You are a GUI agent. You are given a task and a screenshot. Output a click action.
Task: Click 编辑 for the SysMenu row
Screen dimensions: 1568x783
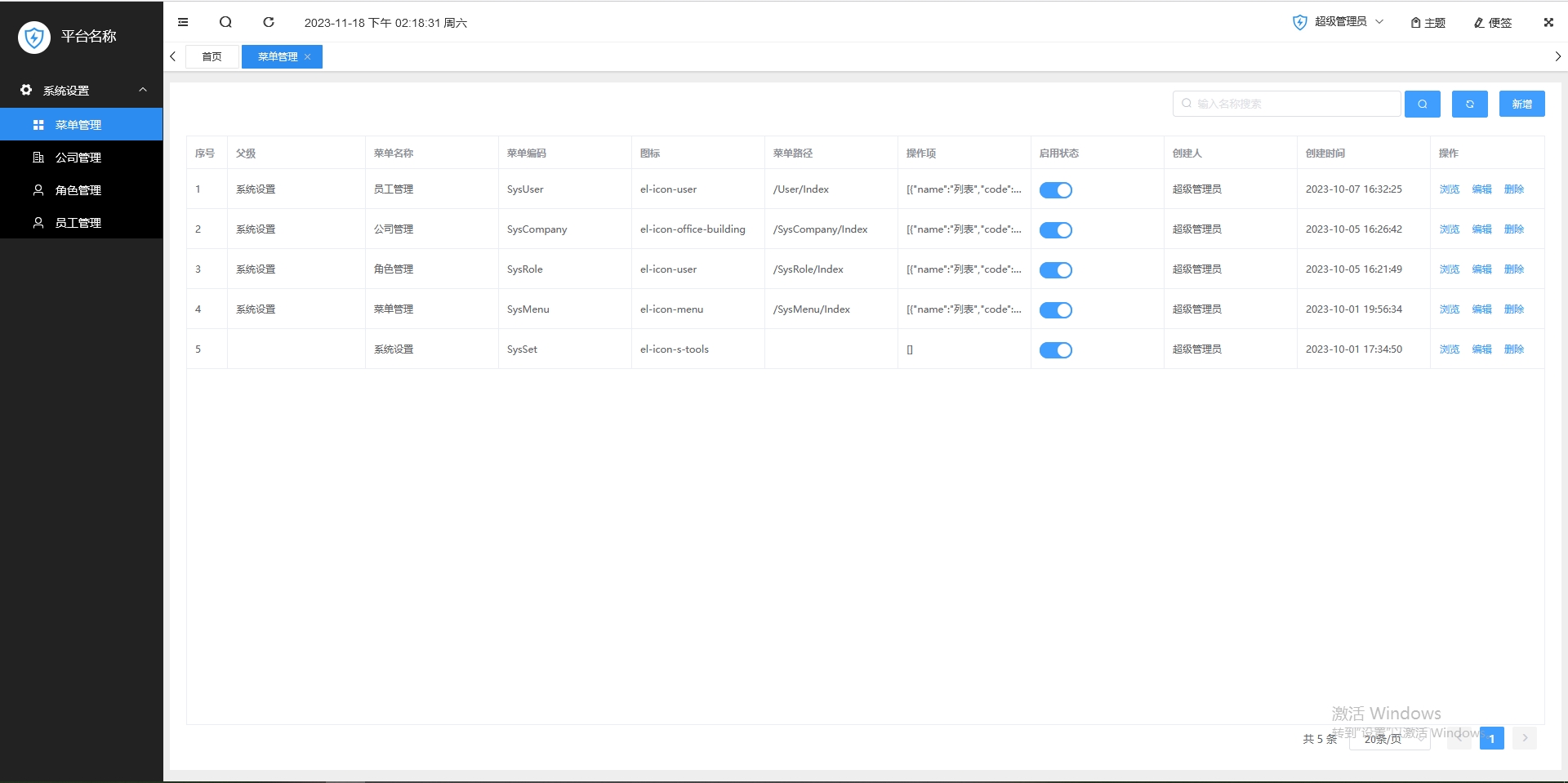[x=1481, y=309]
